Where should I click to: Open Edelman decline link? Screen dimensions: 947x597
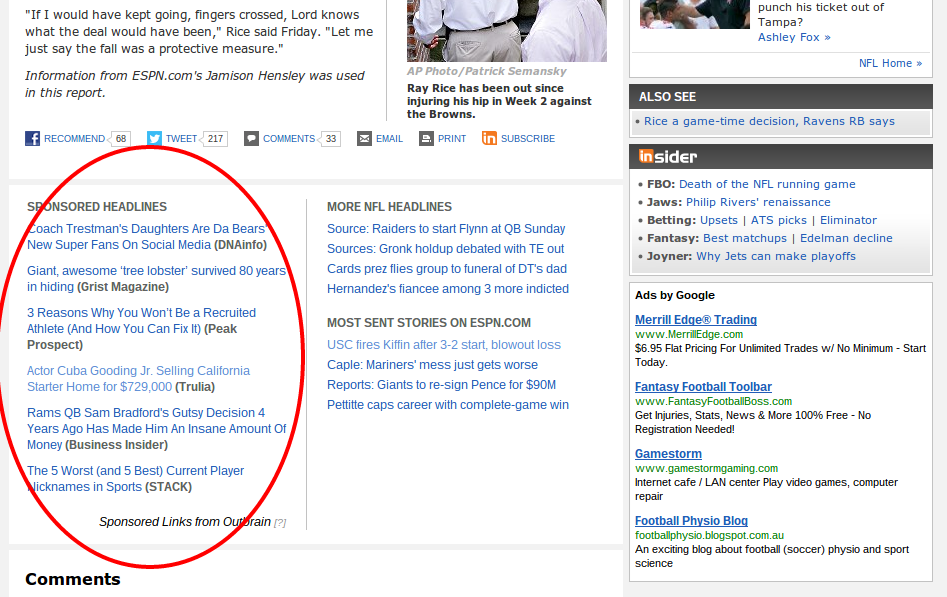[x=846, y=238]
